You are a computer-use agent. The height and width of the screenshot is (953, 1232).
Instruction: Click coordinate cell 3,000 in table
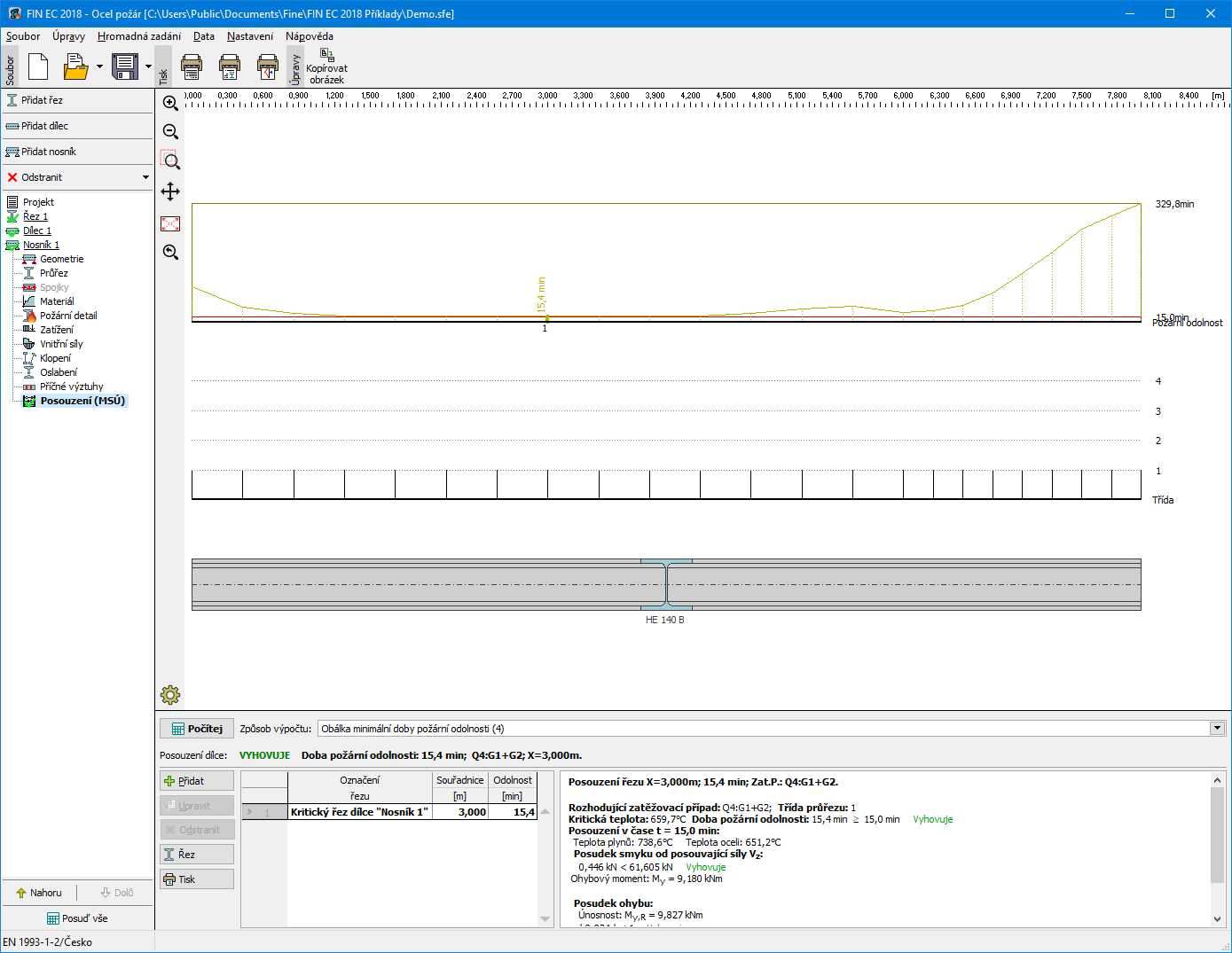(x=460, y=812)
